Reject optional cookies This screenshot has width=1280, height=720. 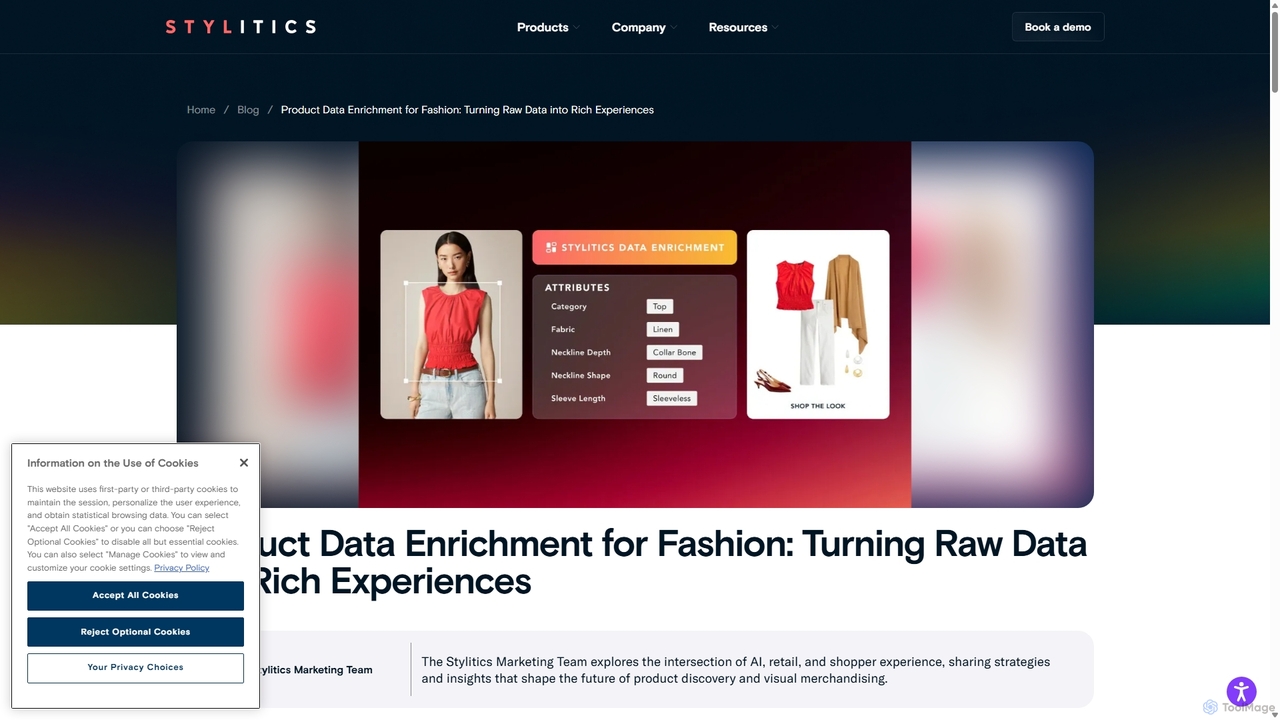135,632
